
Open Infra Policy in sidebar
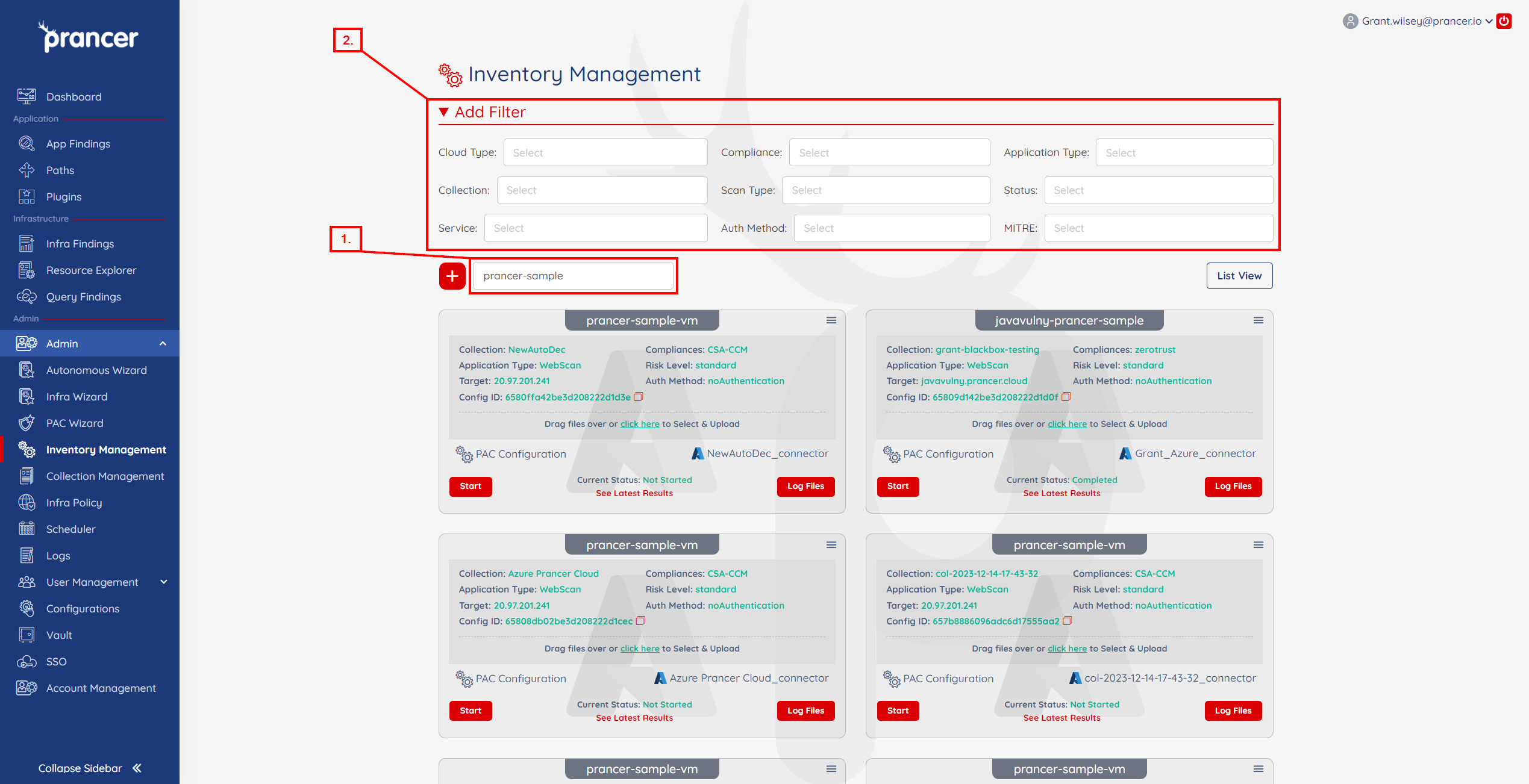(x=74, y=502)
